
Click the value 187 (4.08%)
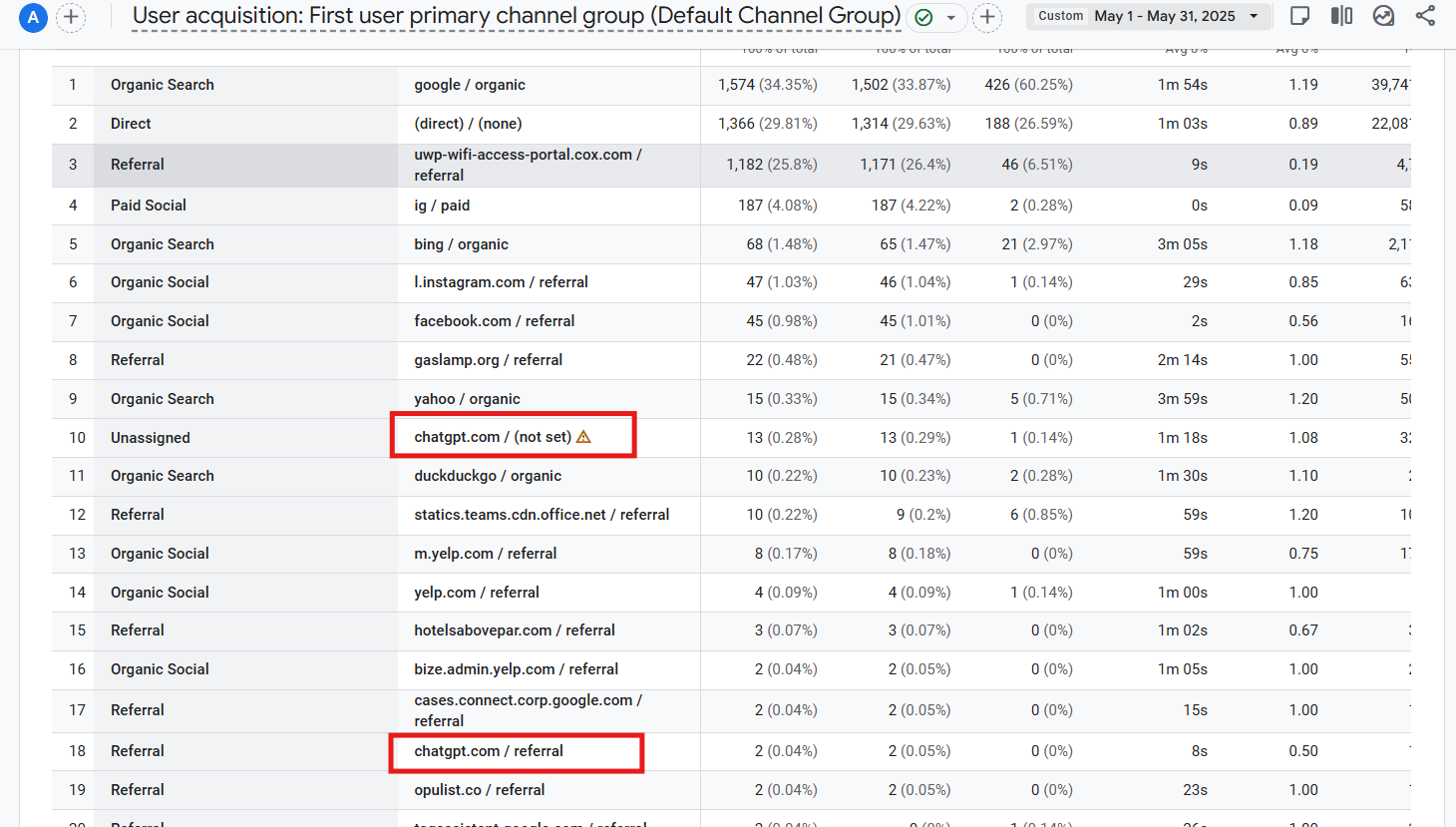[x=778, y=206]
